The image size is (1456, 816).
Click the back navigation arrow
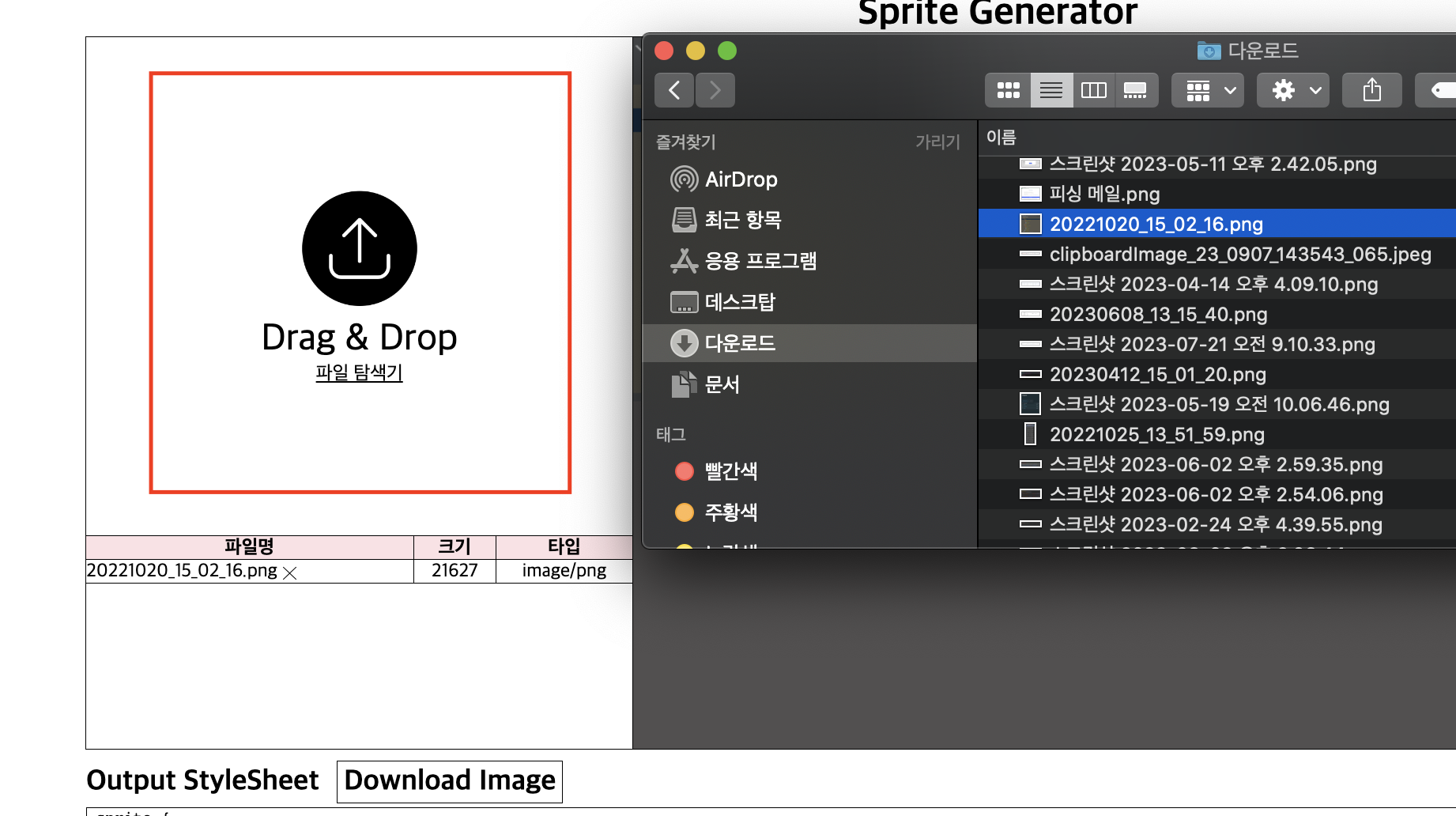pyautogui.click(x=673, y=89)
